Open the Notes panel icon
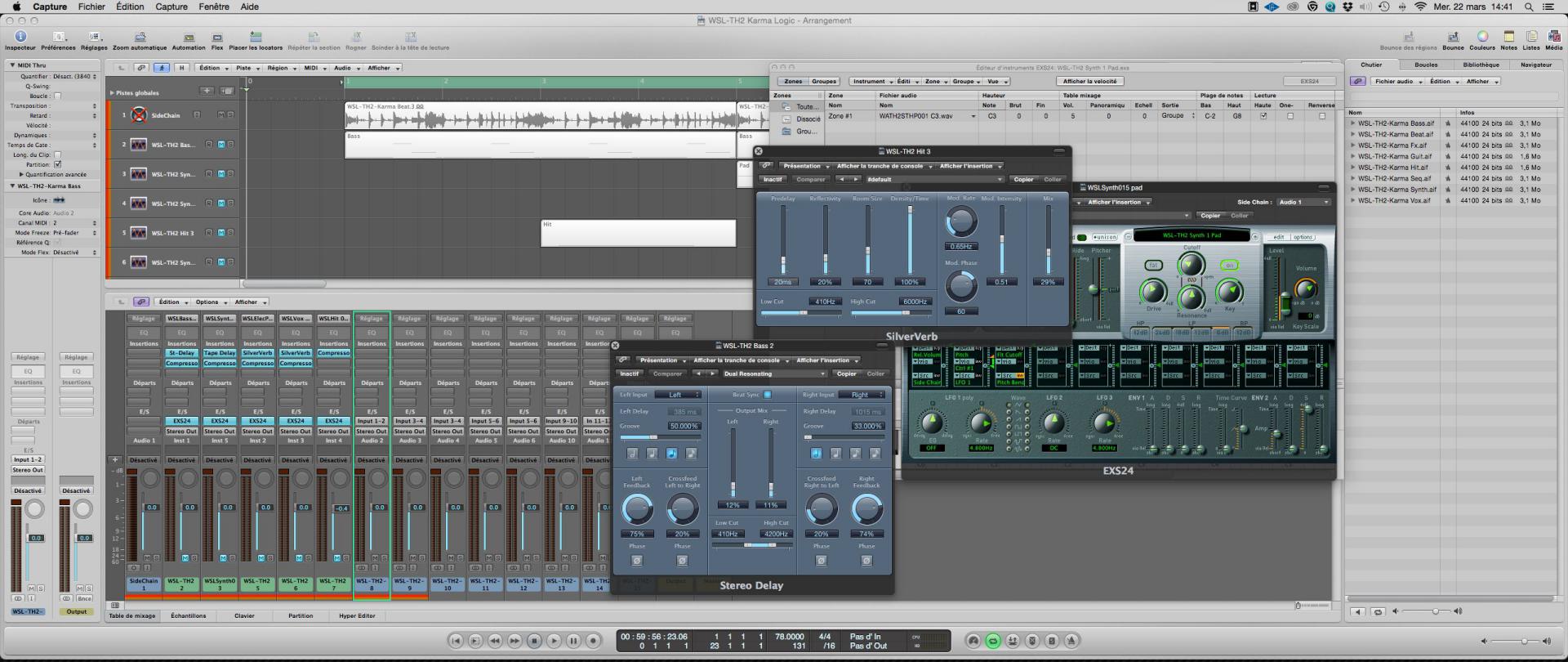The height and width of the screenshot is (662, 1568). (1508, 36)
